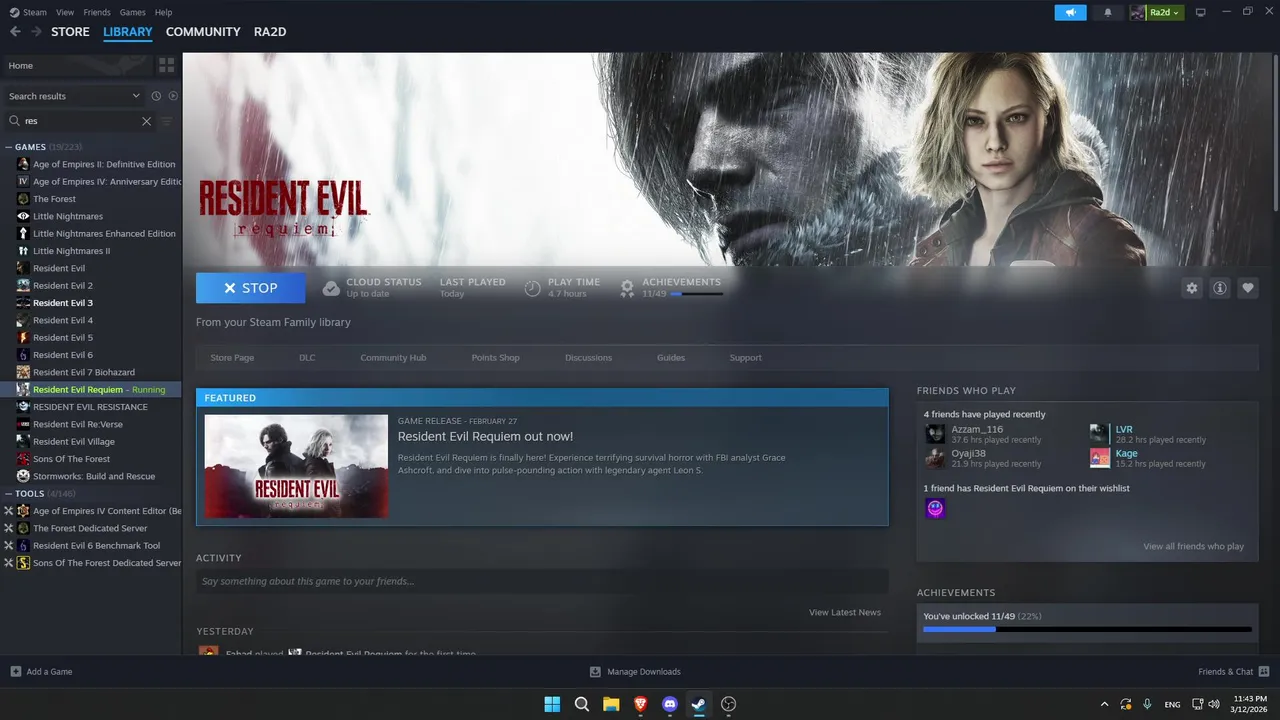
Task: Open Azzam_116 friend avatar
Action: pyautogui.click(x=935, y=434)
